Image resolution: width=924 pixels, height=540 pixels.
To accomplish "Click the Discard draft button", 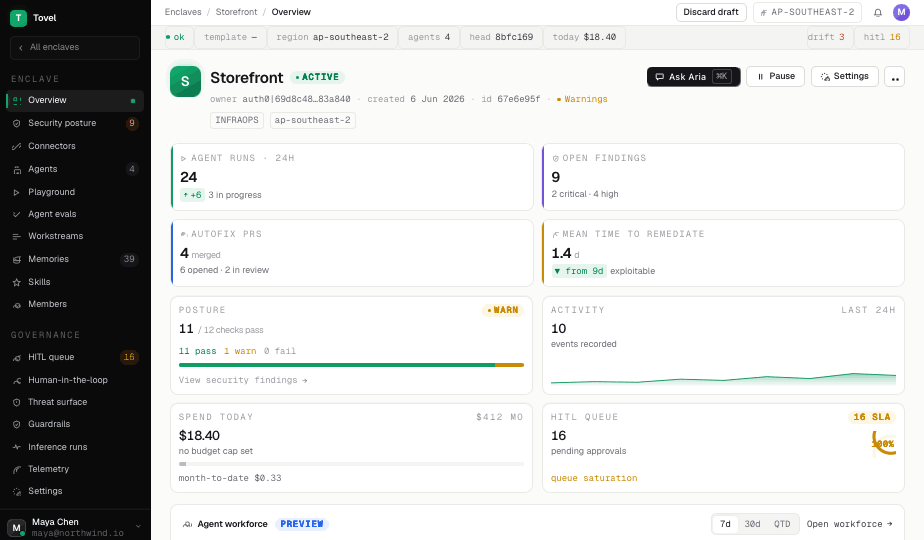I will coord(711,12).
